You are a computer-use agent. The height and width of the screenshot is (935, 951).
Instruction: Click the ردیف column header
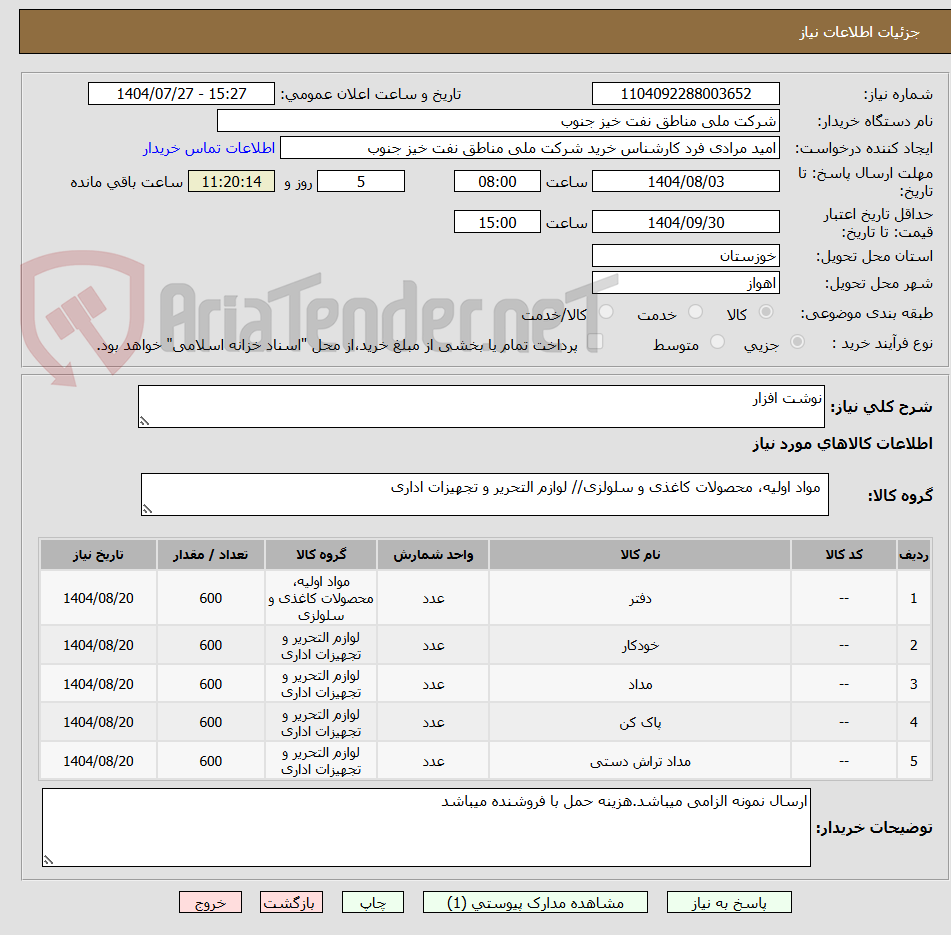click(913, 554)
